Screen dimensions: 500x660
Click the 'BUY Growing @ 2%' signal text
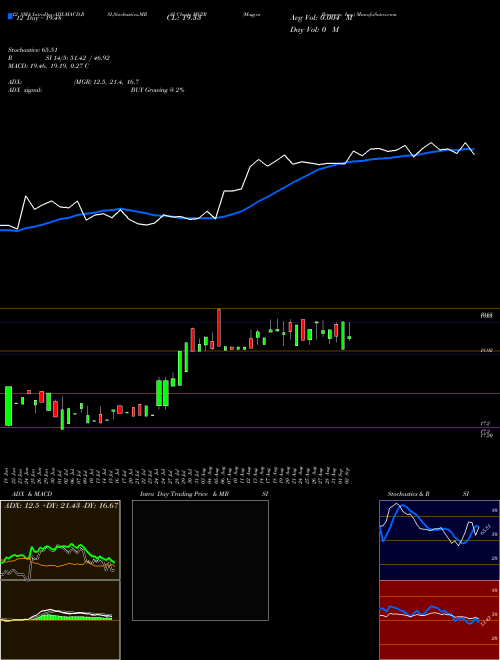(x=157, y=90)
